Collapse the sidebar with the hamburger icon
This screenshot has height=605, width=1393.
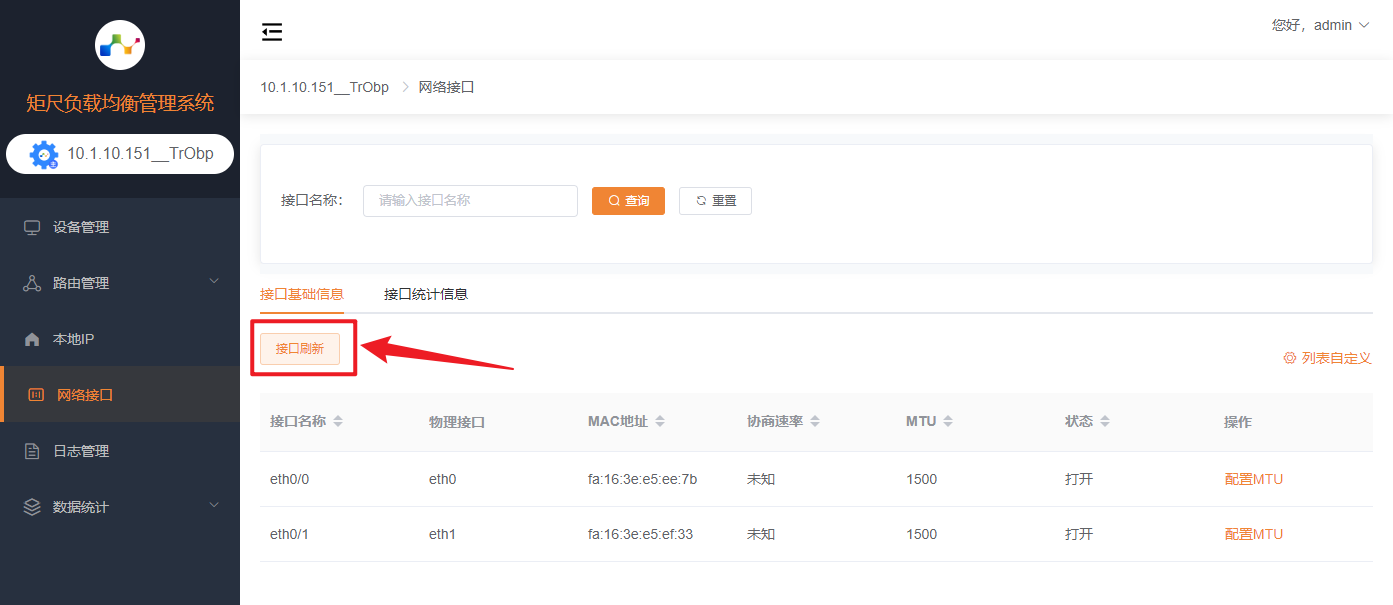[272, 32]
